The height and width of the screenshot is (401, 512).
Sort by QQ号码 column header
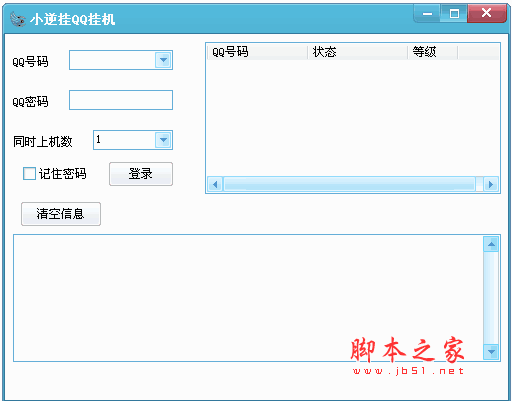(257, 52)
